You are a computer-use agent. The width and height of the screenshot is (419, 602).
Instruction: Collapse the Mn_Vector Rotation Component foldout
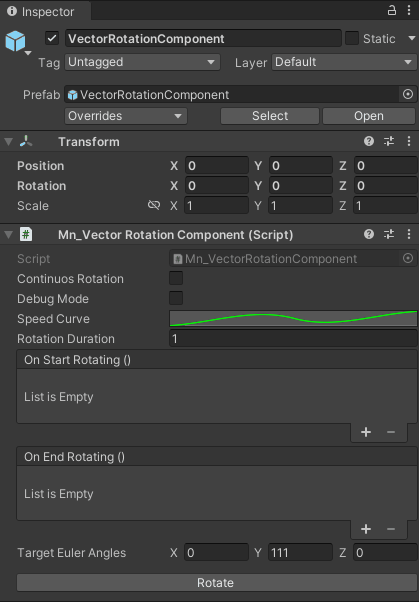[x=8, y=235]
